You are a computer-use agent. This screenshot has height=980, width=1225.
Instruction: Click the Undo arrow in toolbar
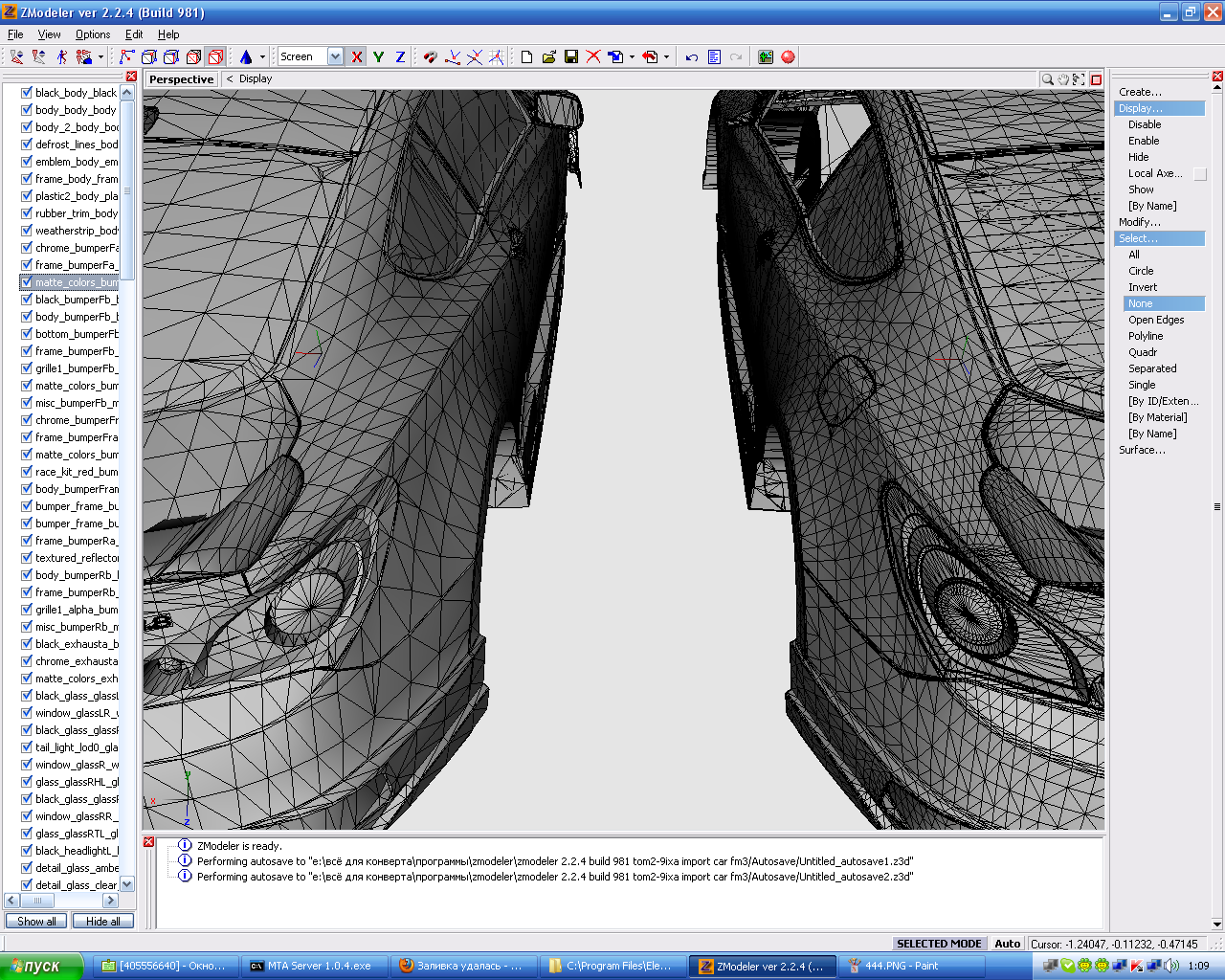[691, 57]
